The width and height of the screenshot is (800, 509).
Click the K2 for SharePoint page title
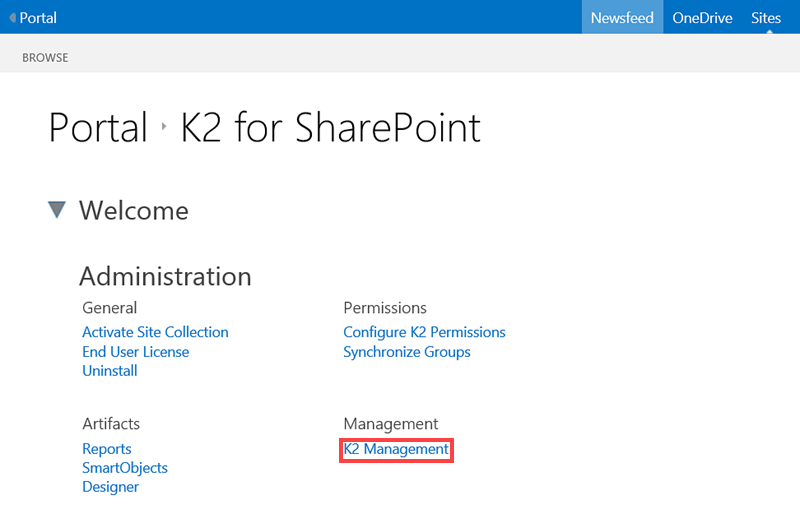(x=330, y=128)
